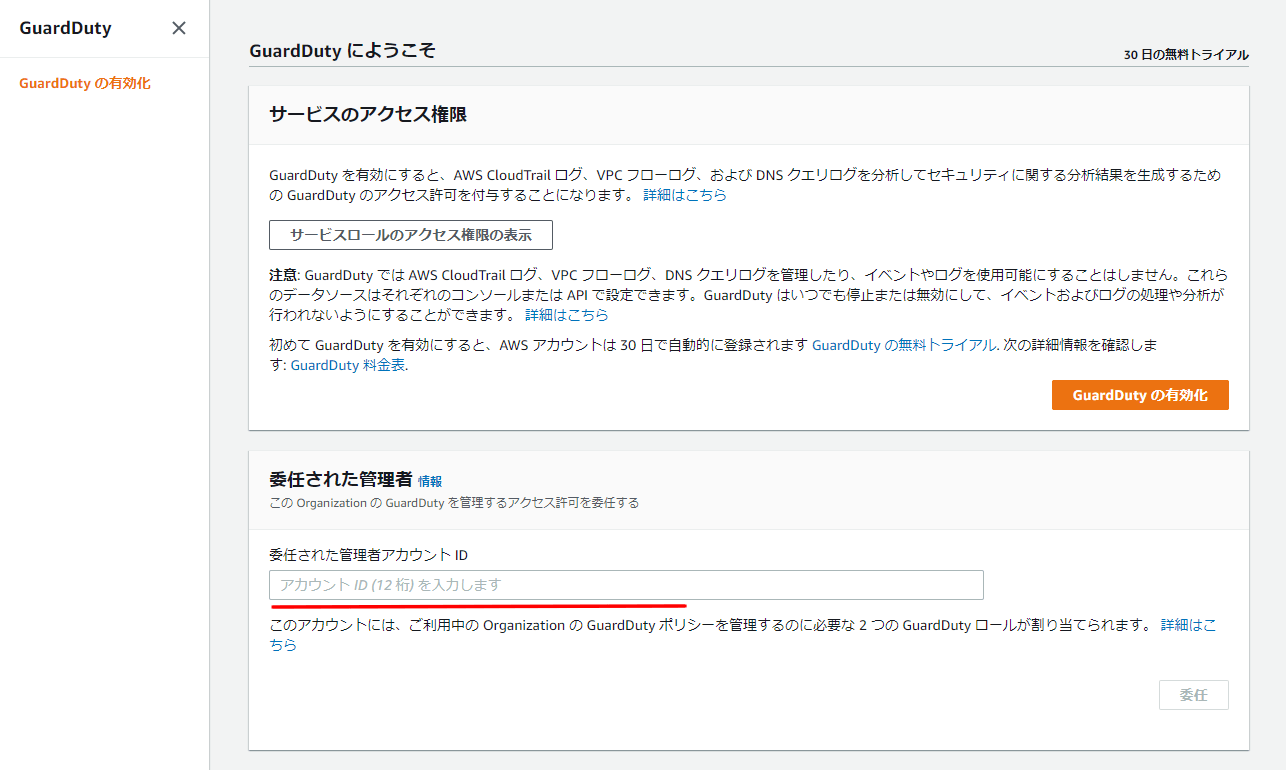The height and width of the screenshot is (770, 1286).
Task: Click the GuardDuty title in the sidebar
Action: (65, 28)
